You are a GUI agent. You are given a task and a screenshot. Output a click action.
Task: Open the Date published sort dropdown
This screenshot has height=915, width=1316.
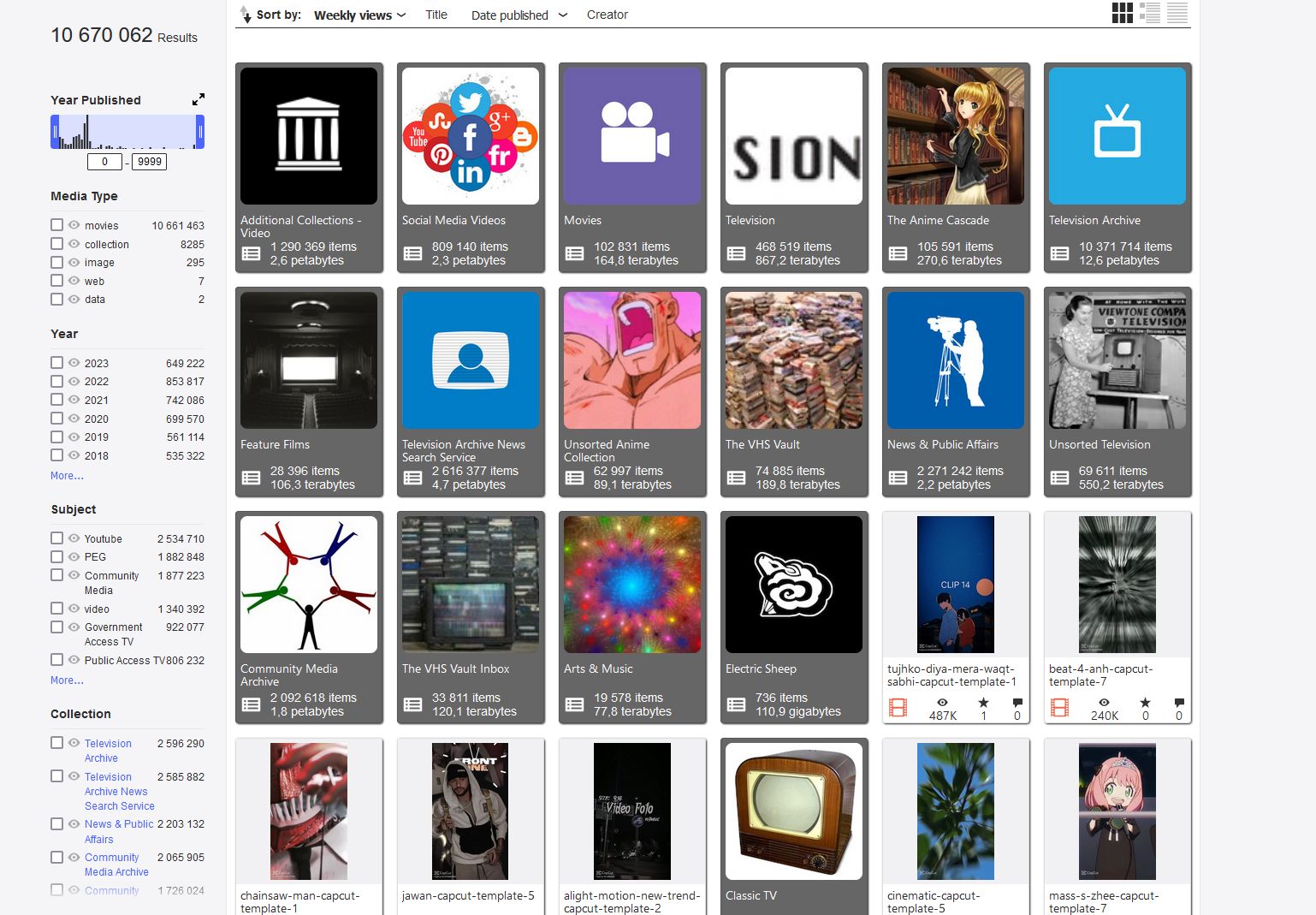tap(519, 15)
